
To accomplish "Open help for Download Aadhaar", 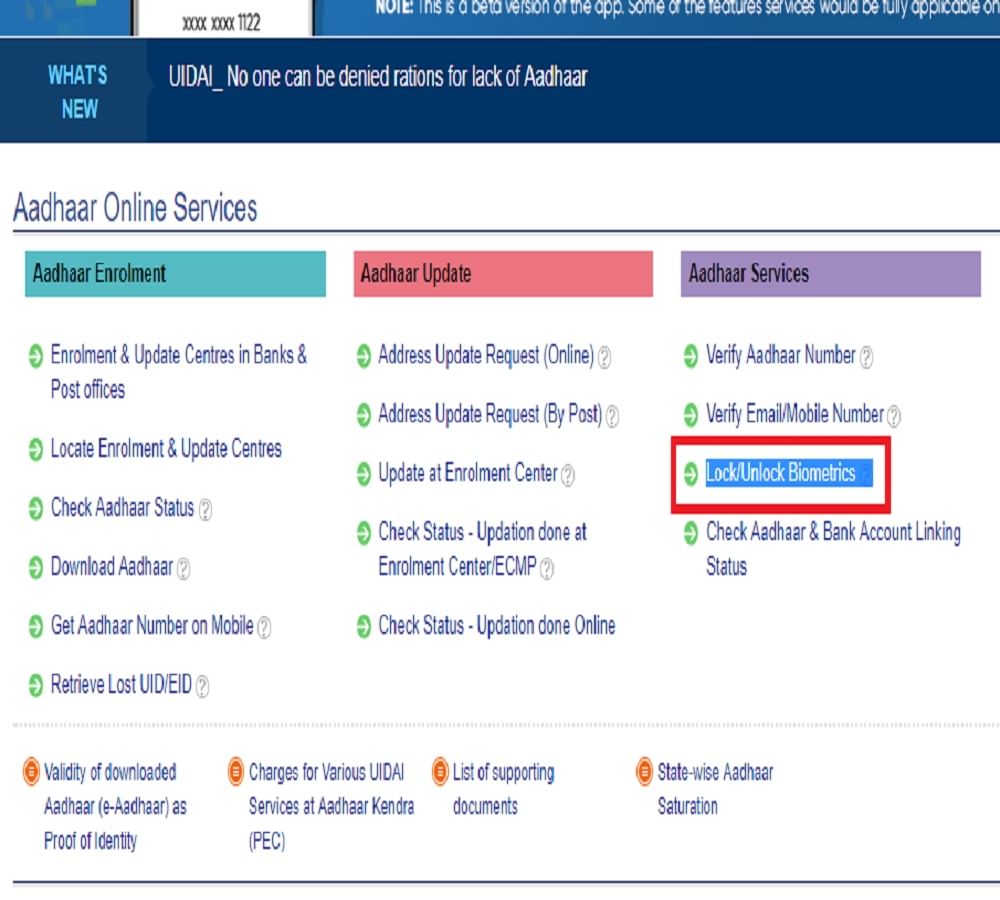I will [182, 568].
